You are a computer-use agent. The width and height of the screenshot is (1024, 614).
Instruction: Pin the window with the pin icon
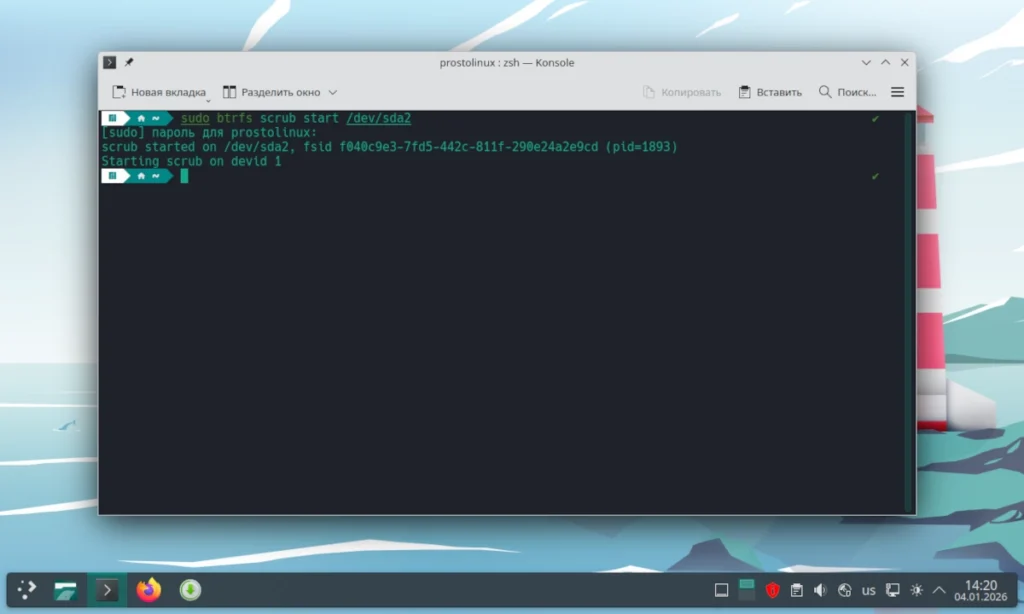click(x=129, y=62)
